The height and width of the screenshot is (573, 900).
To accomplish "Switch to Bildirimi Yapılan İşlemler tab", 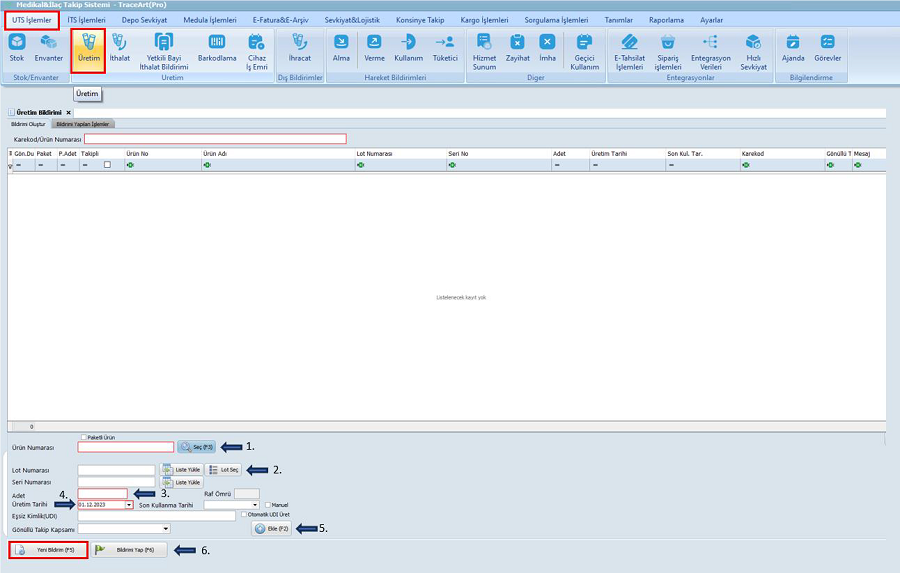I will click(x=83, y=124).
